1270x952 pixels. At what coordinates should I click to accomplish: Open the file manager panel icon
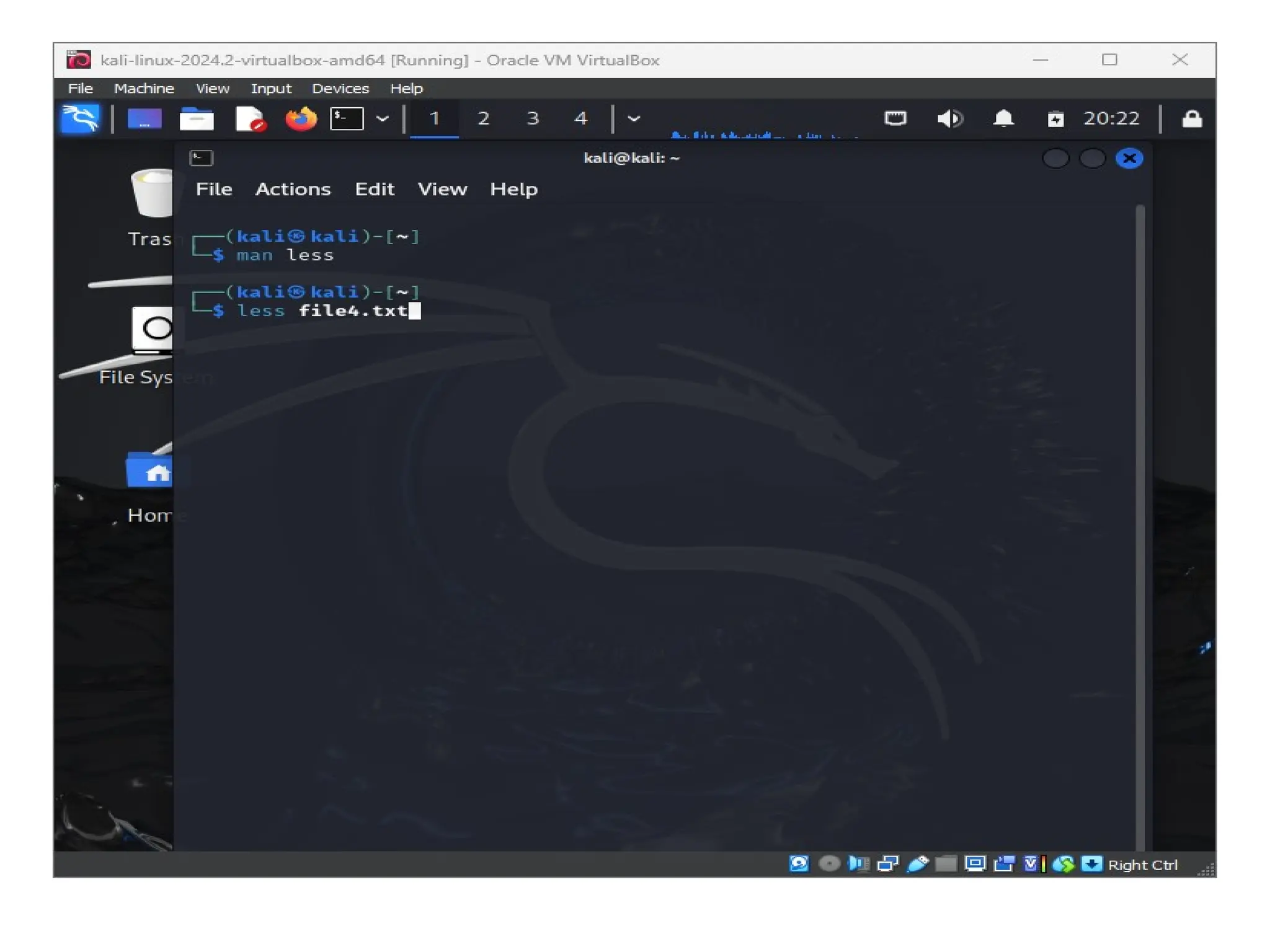[197, 118]
